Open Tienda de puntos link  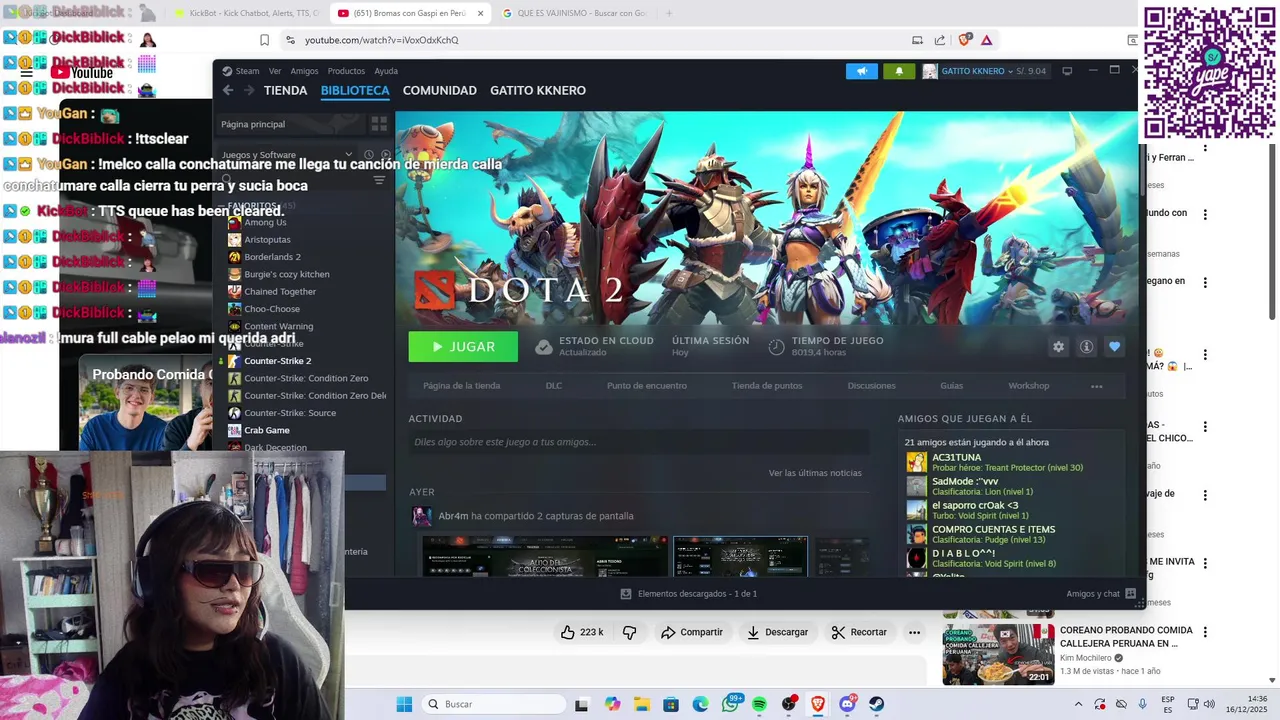(767, 386)
